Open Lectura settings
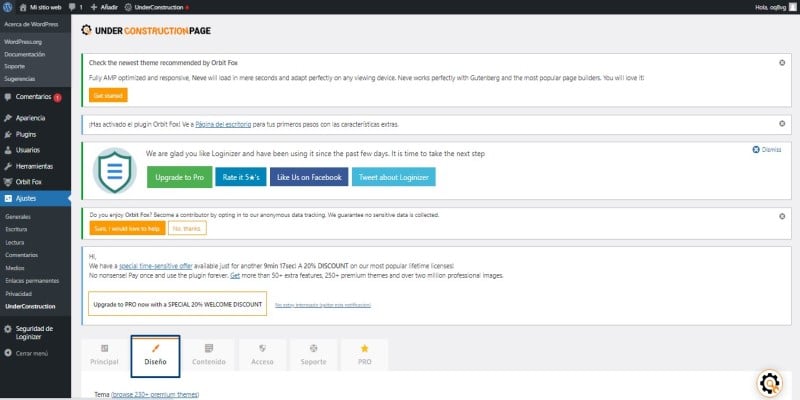The width and height of the screenshot is (800, 400). [15, 242]
